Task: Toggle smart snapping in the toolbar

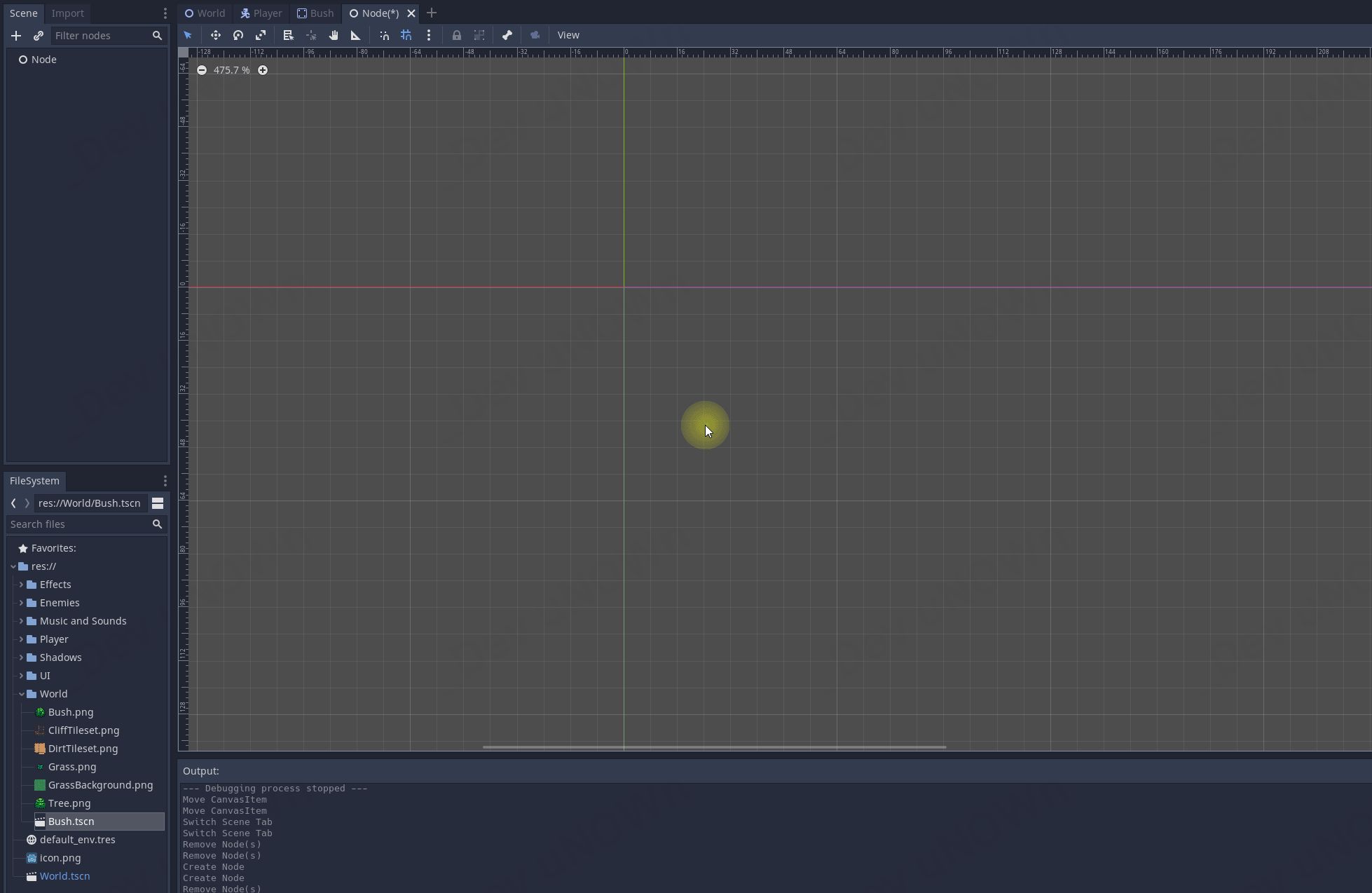Action: tap(385, 35)
